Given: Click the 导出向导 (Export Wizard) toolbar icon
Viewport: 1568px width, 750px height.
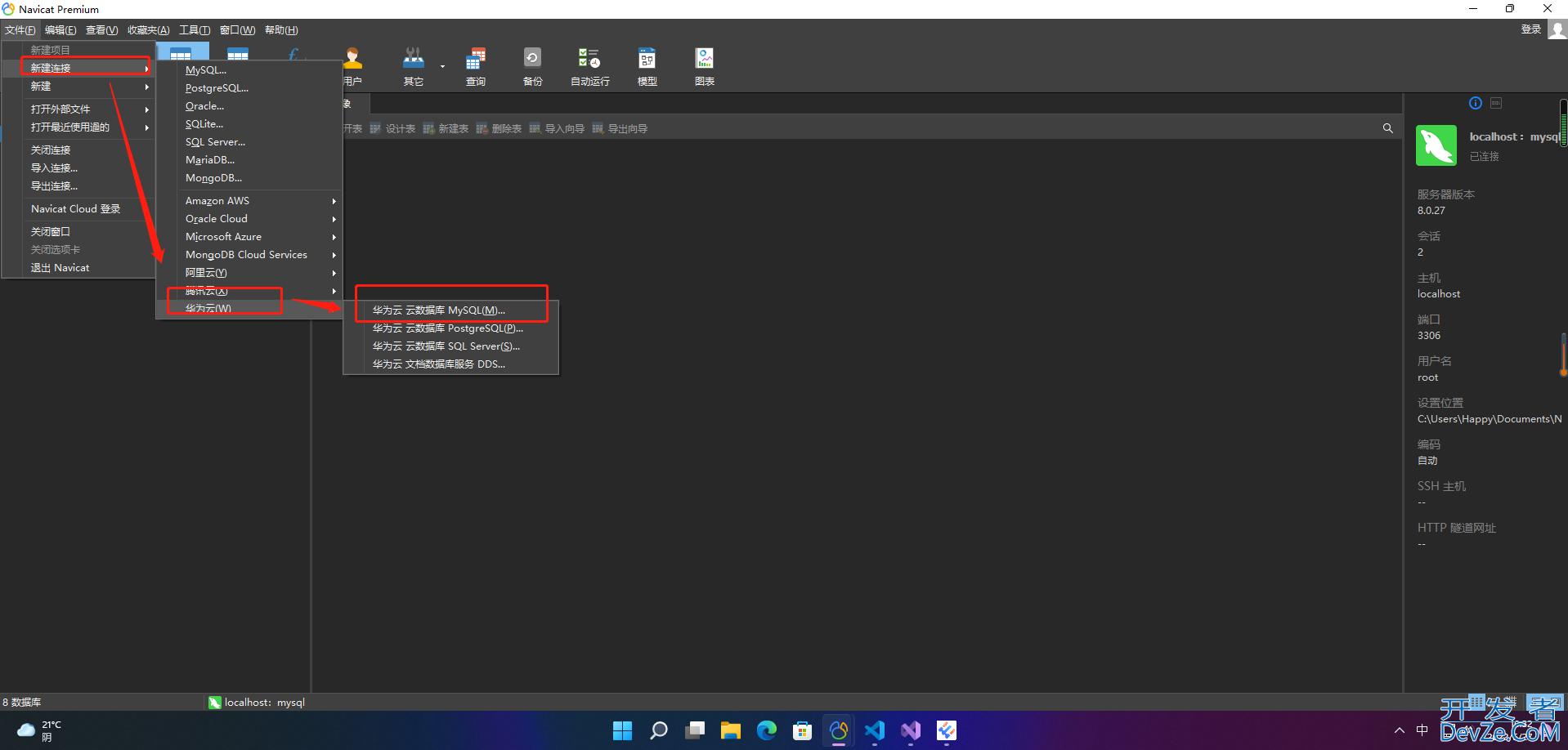Looking at the screenshot, I should (620, 128).
